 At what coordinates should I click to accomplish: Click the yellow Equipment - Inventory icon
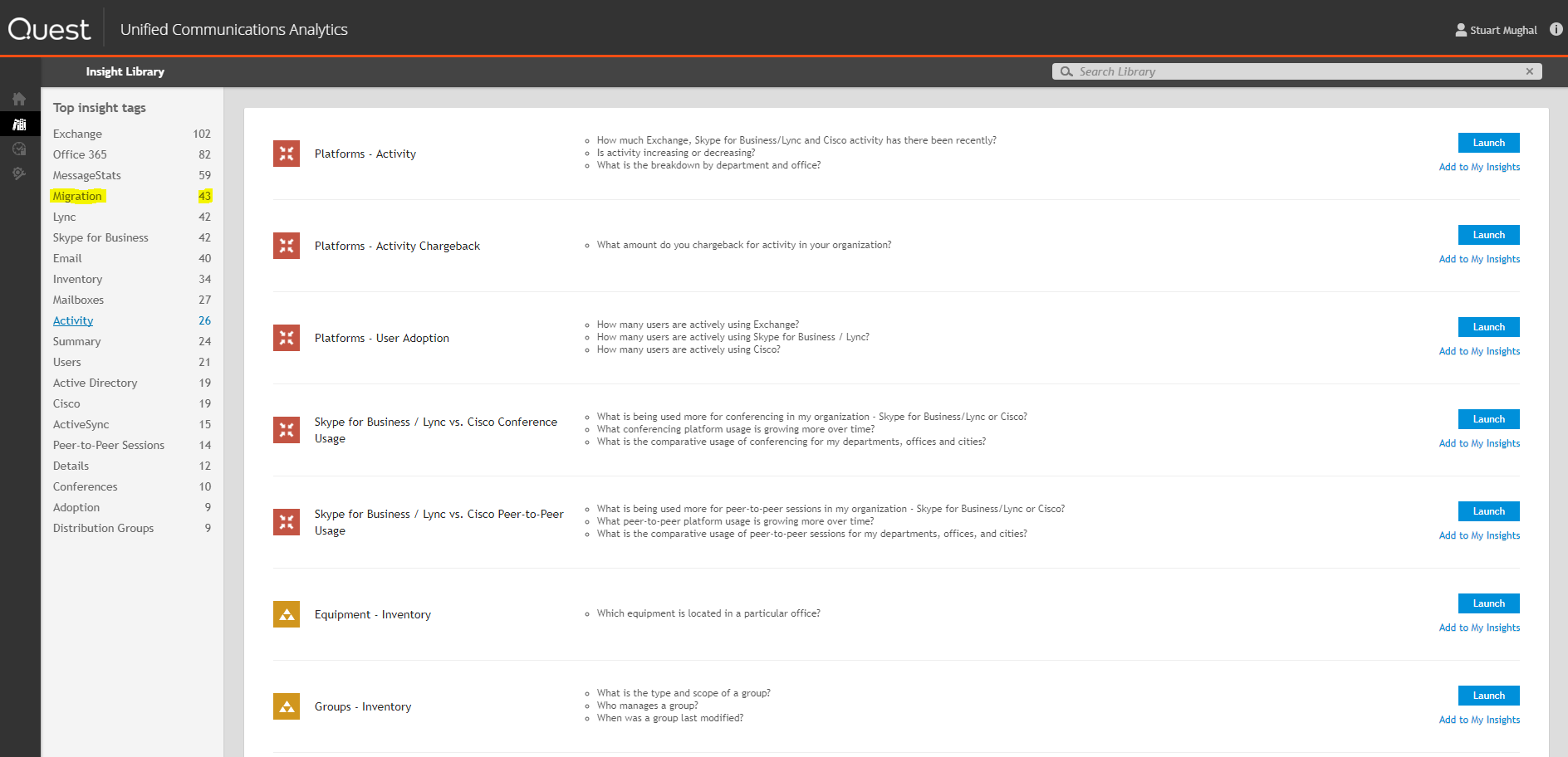[x=287, y=614]
